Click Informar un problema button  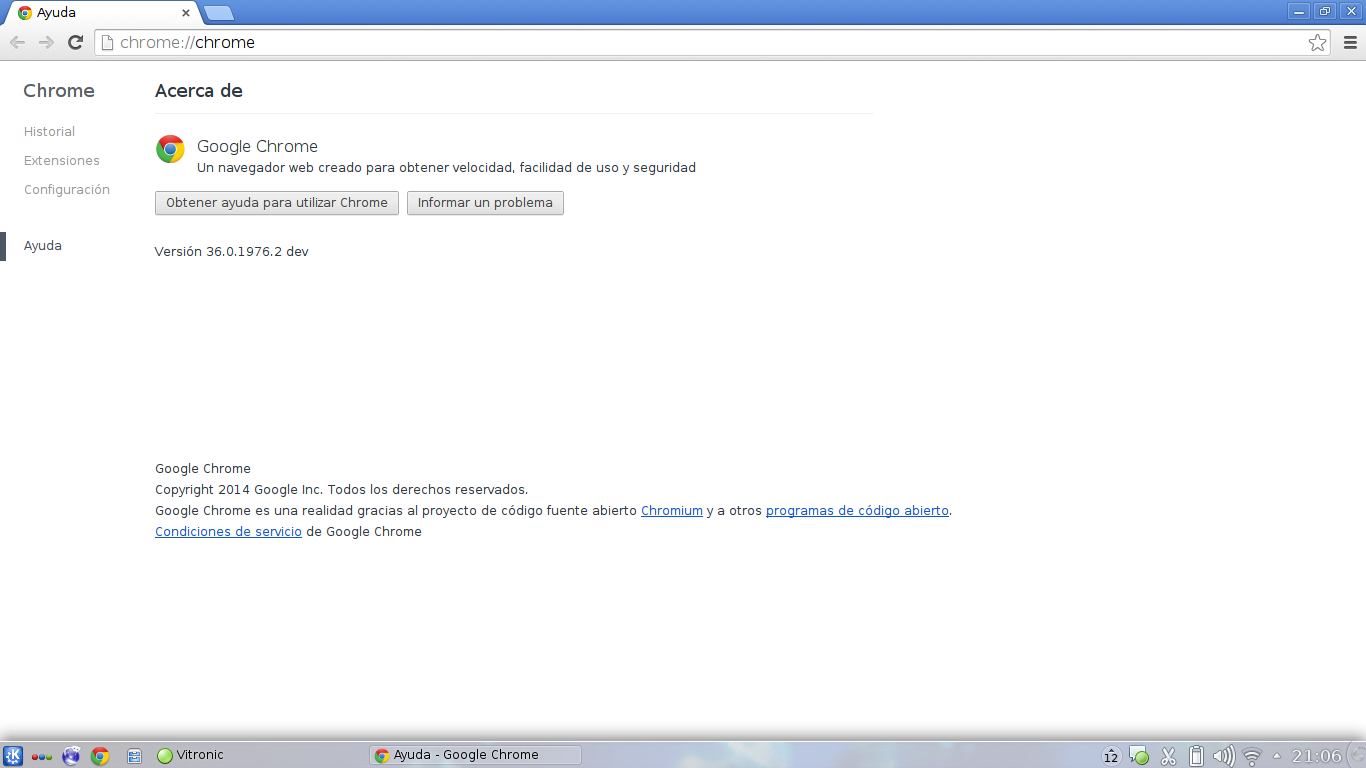click(x=485, y=203)
